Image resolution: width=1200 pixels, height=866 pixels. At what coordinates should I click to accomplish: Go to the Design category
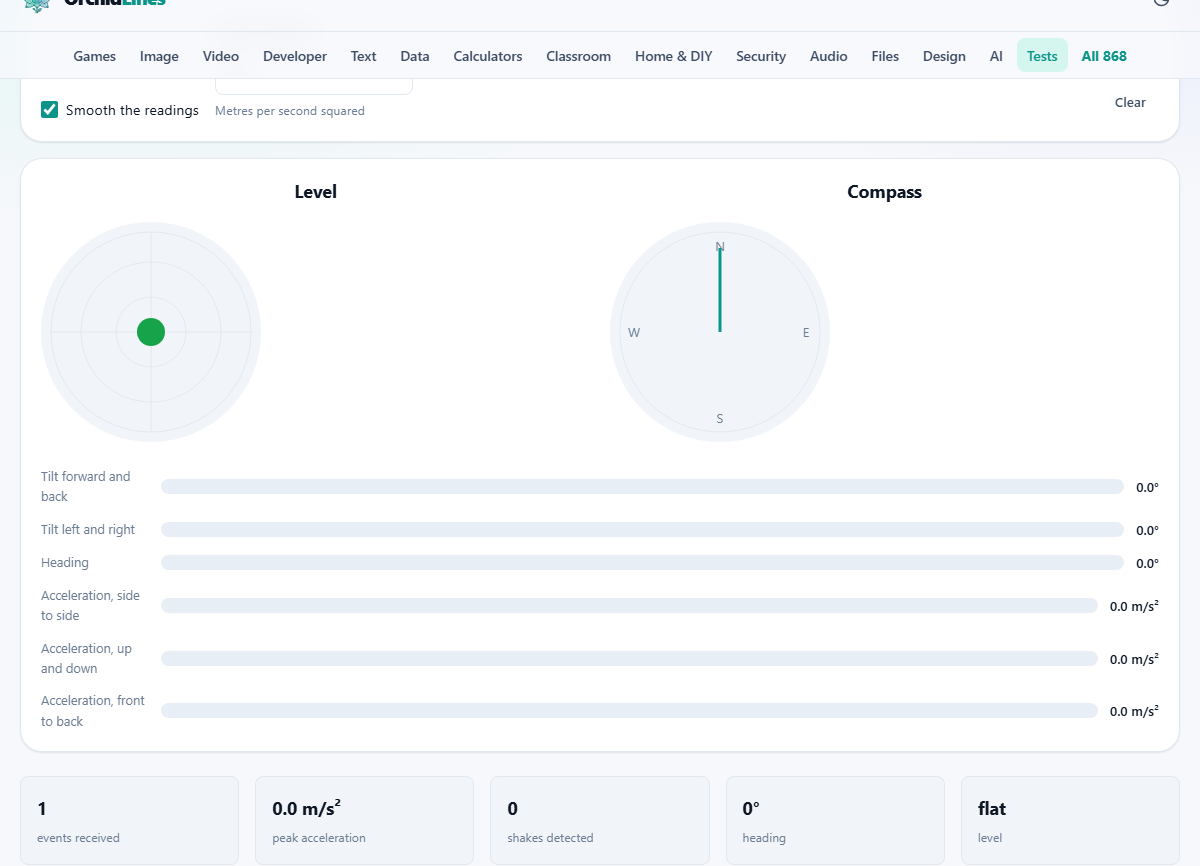(944, 56)
